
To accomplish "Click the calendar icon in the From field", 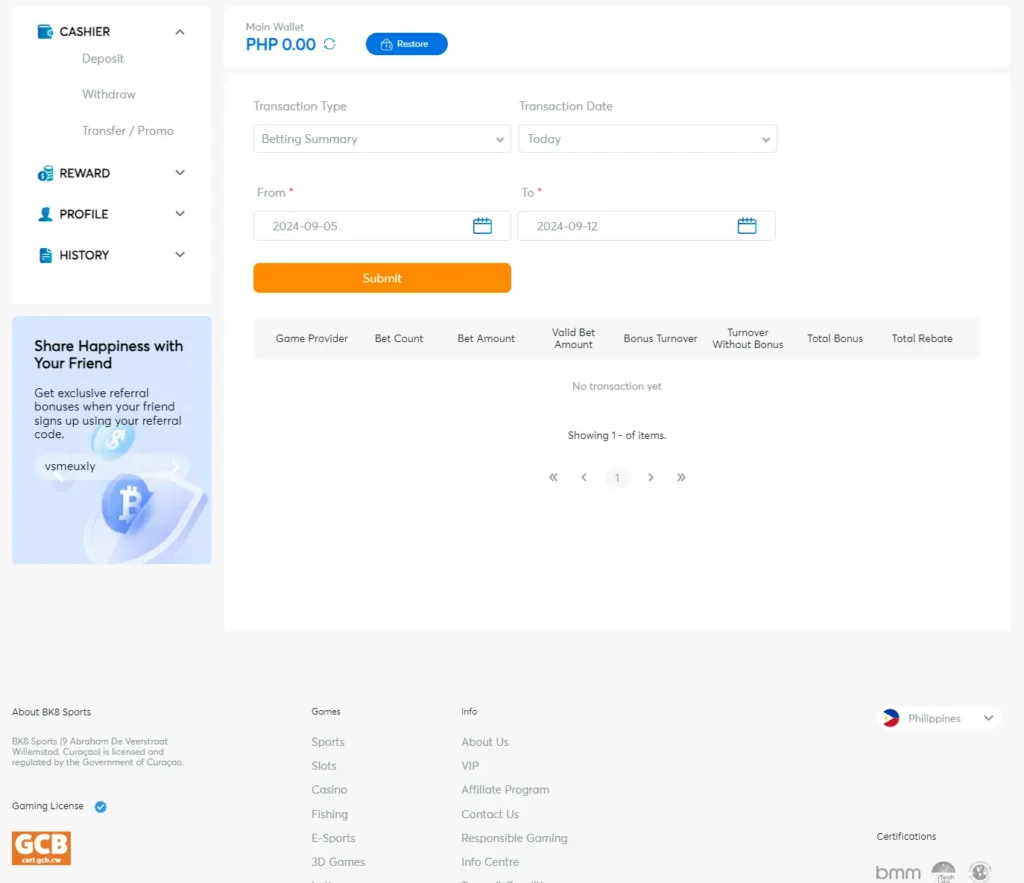I will tap(483, 225).
